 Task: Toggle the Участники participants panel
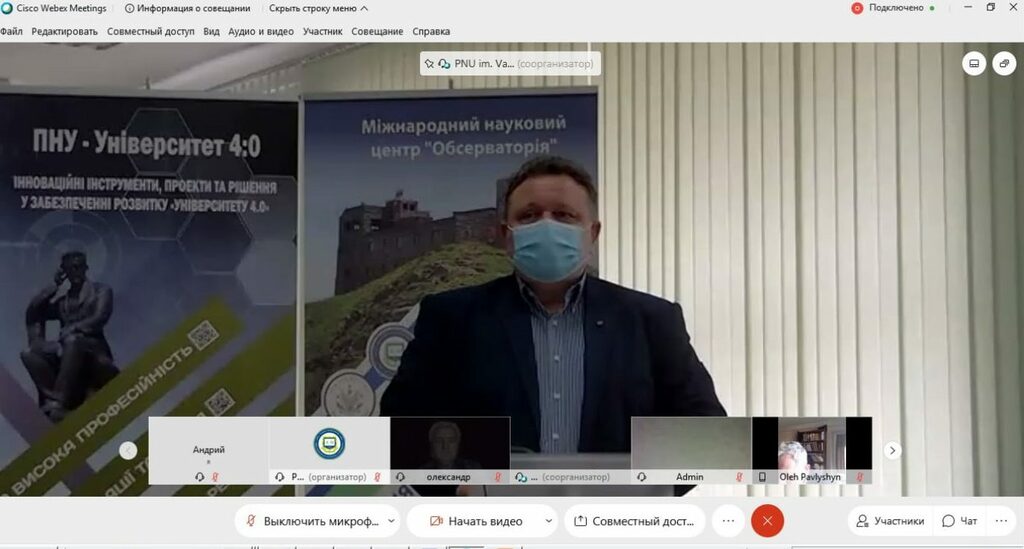pos(889,521)
